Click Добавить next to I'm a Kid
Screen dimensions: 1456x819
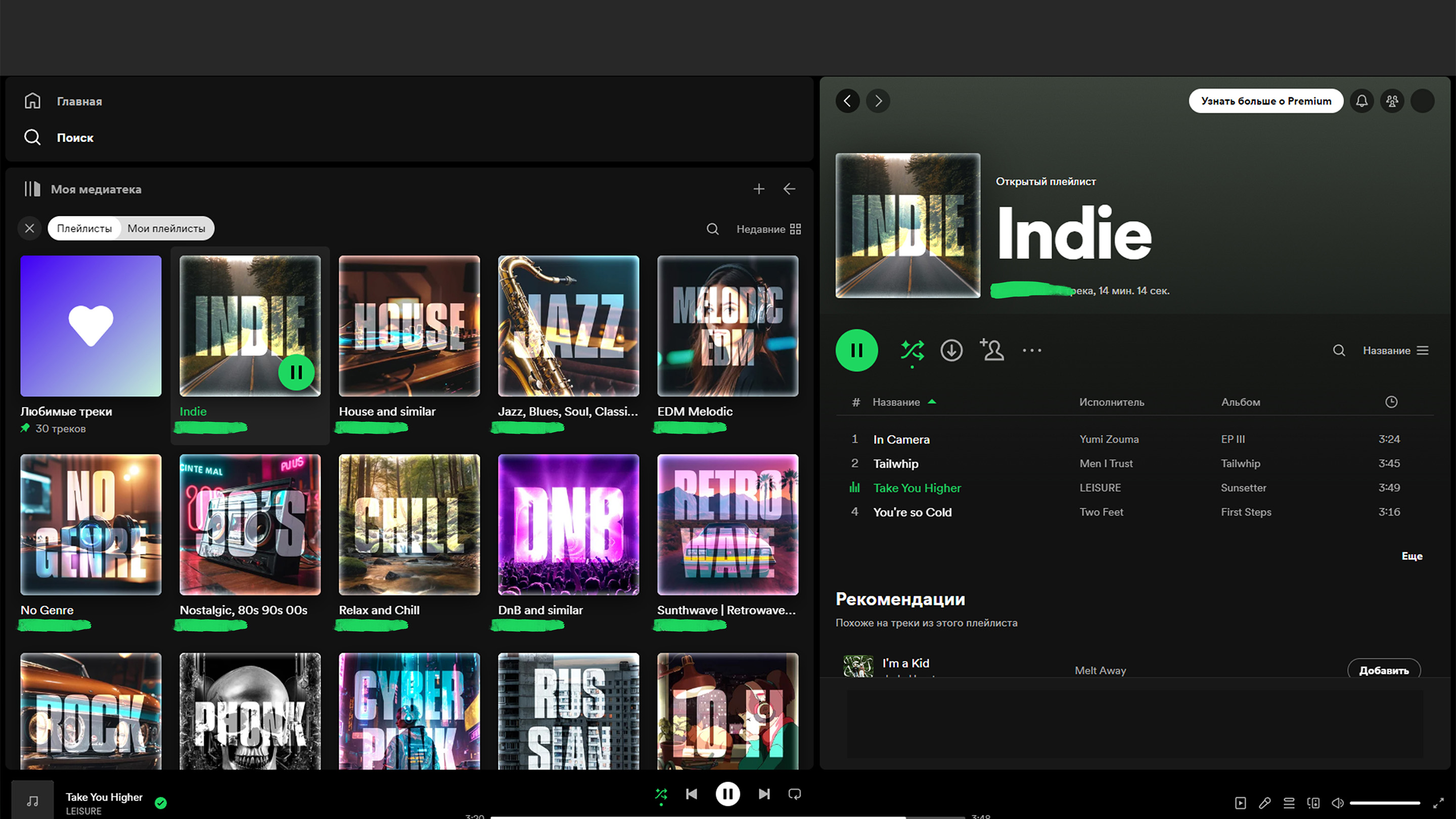click(1383, 670)
